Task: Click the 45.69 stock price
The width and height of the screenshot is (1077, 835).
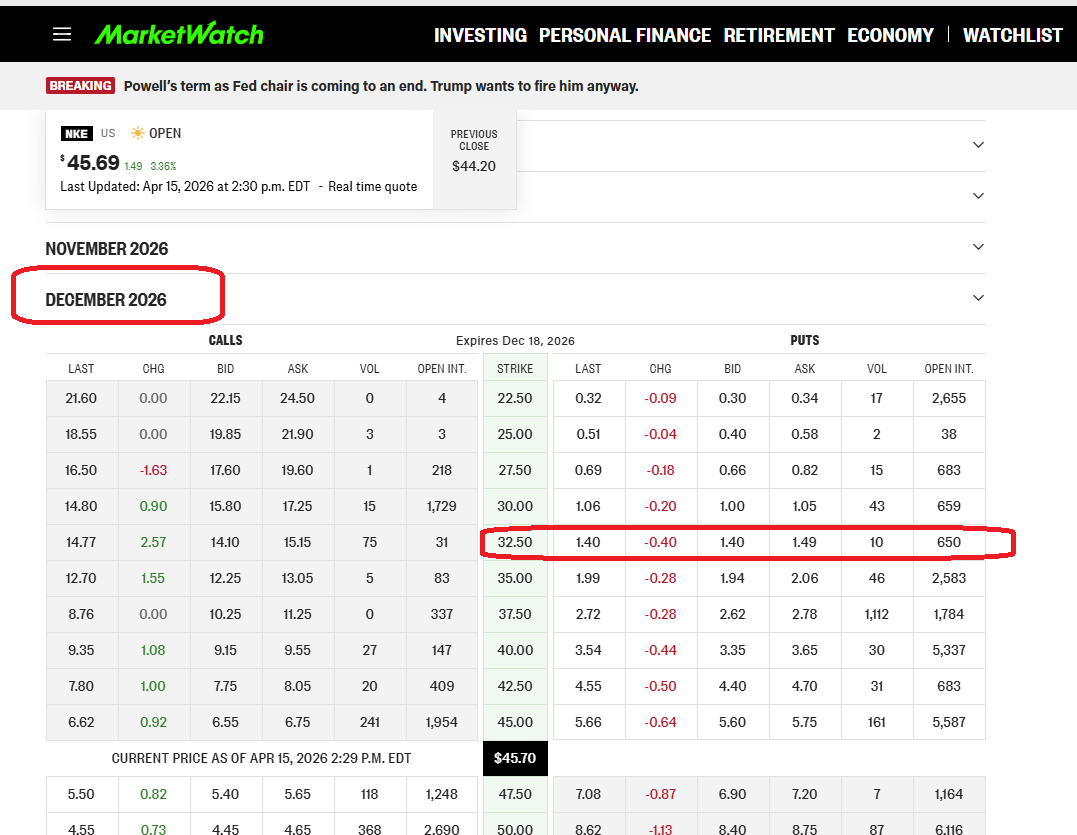Action: (x=93, y=163)
